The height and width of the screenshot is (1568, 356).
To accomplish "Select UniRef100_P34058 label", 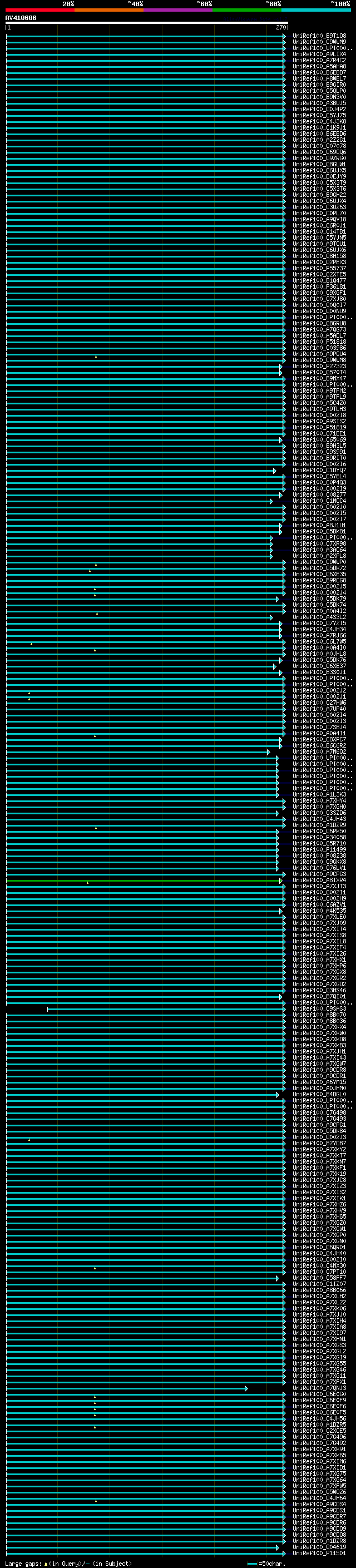I will [x=319, y=838].
